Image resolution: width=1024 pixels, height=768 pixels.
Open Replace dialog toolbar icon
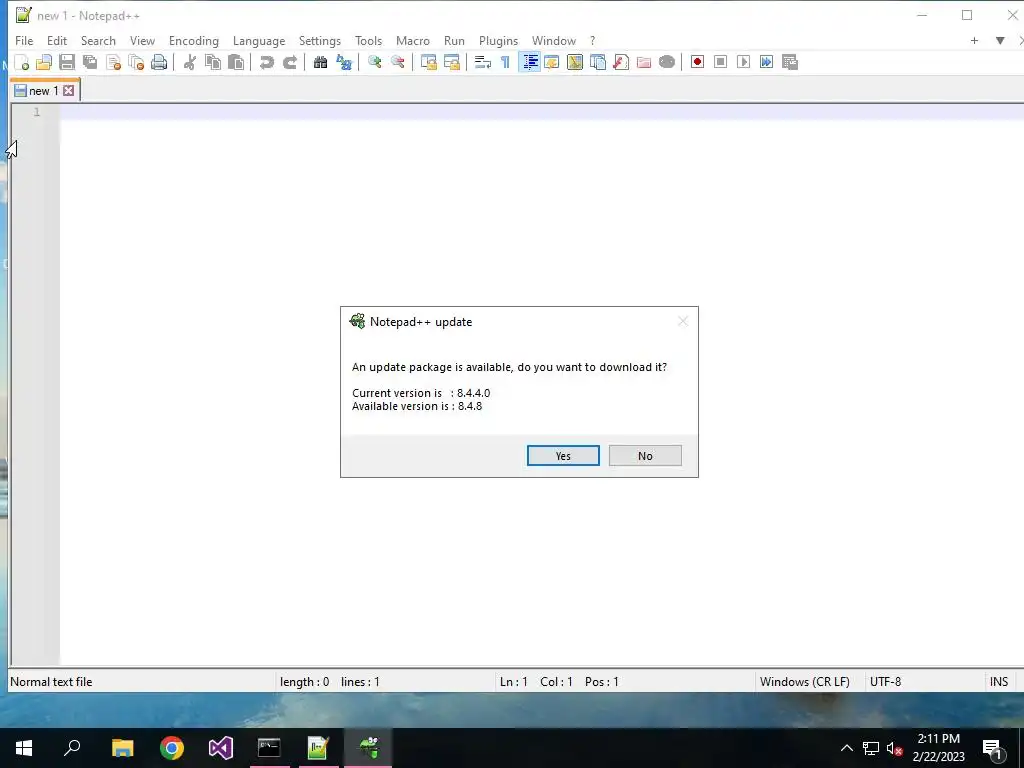pyautogui.click(x=344, y=62)
